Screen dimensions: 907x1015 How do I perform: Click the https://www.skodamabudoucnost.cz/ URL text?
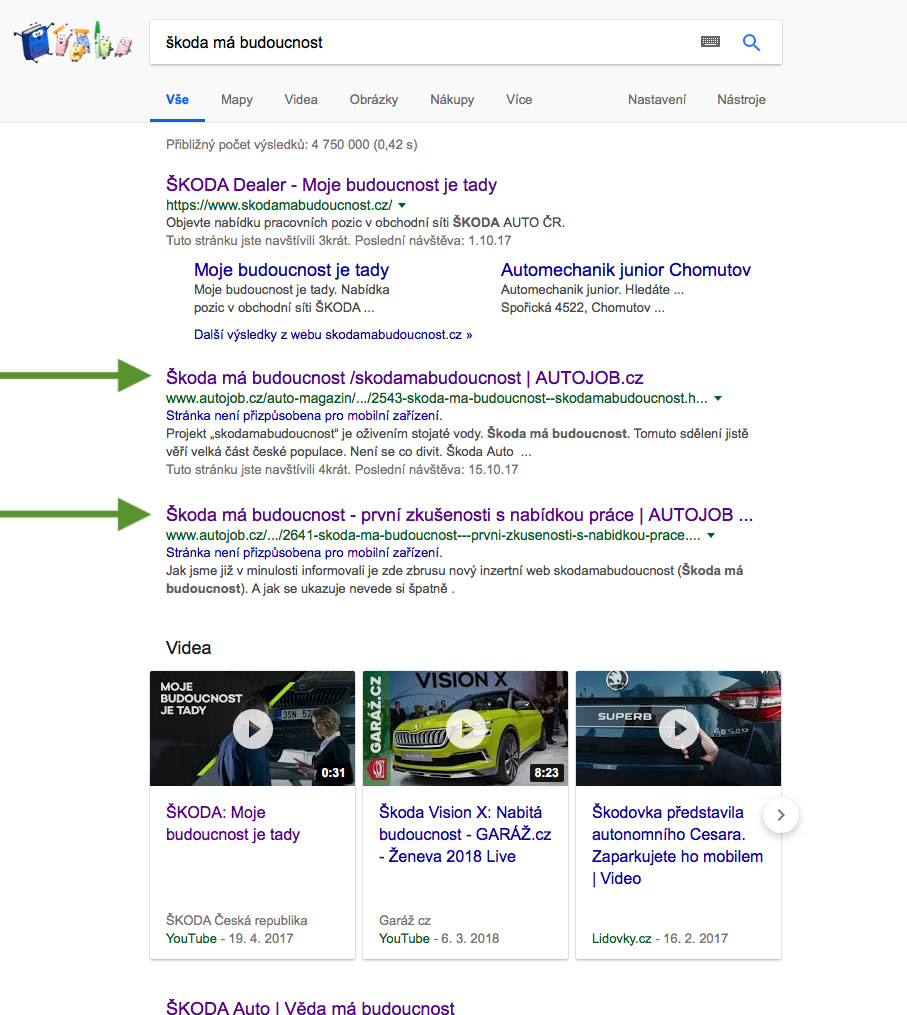point(279,205)
